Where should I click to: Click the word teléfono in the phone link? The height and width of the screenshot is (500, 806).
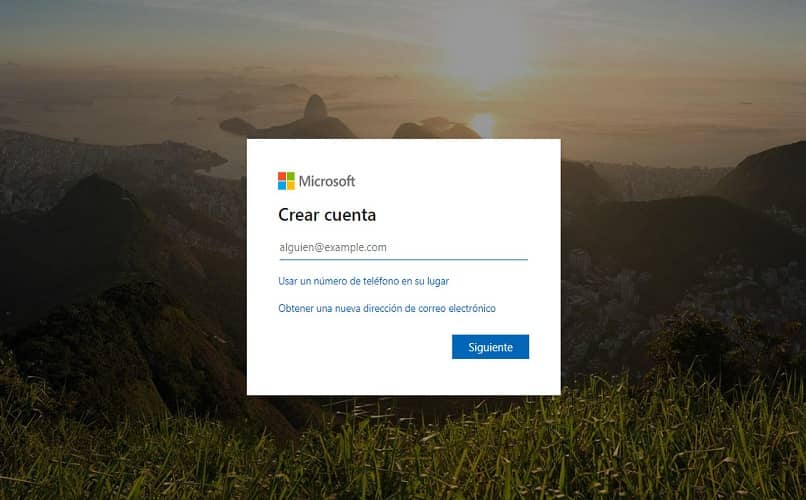point(381,281)
